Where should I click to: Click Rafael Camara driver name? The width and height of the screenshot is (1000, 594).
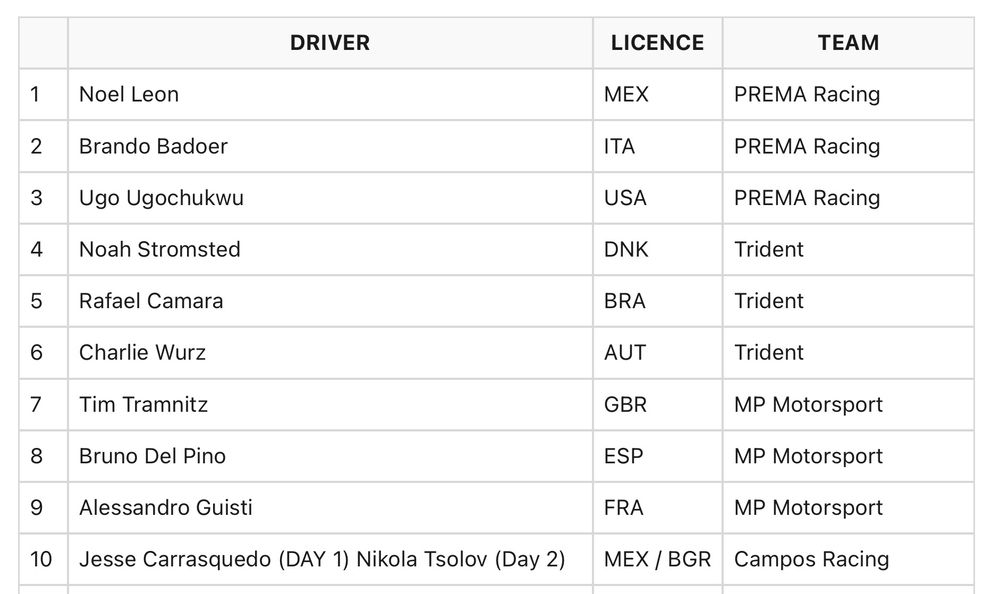coord(151,301)
